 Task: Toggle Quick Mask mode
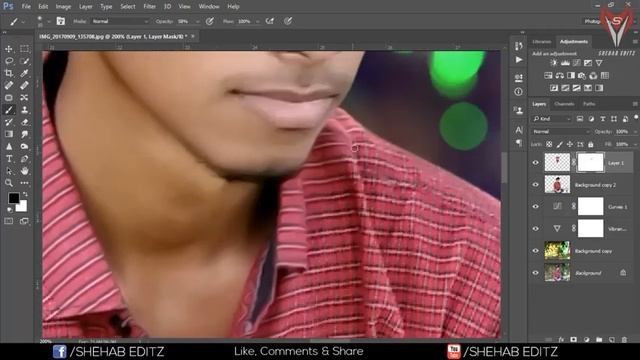(9, 221)
